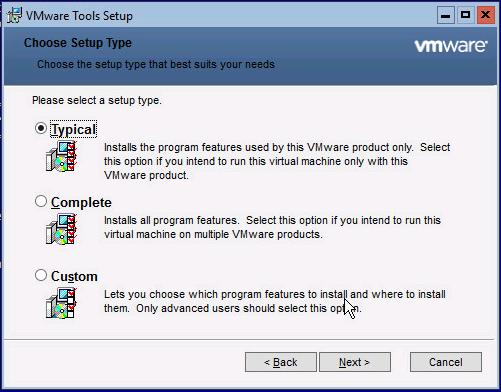Cancel the VMware Tools setup
Viewport: 501px width, 392px height.
[446, 362]
